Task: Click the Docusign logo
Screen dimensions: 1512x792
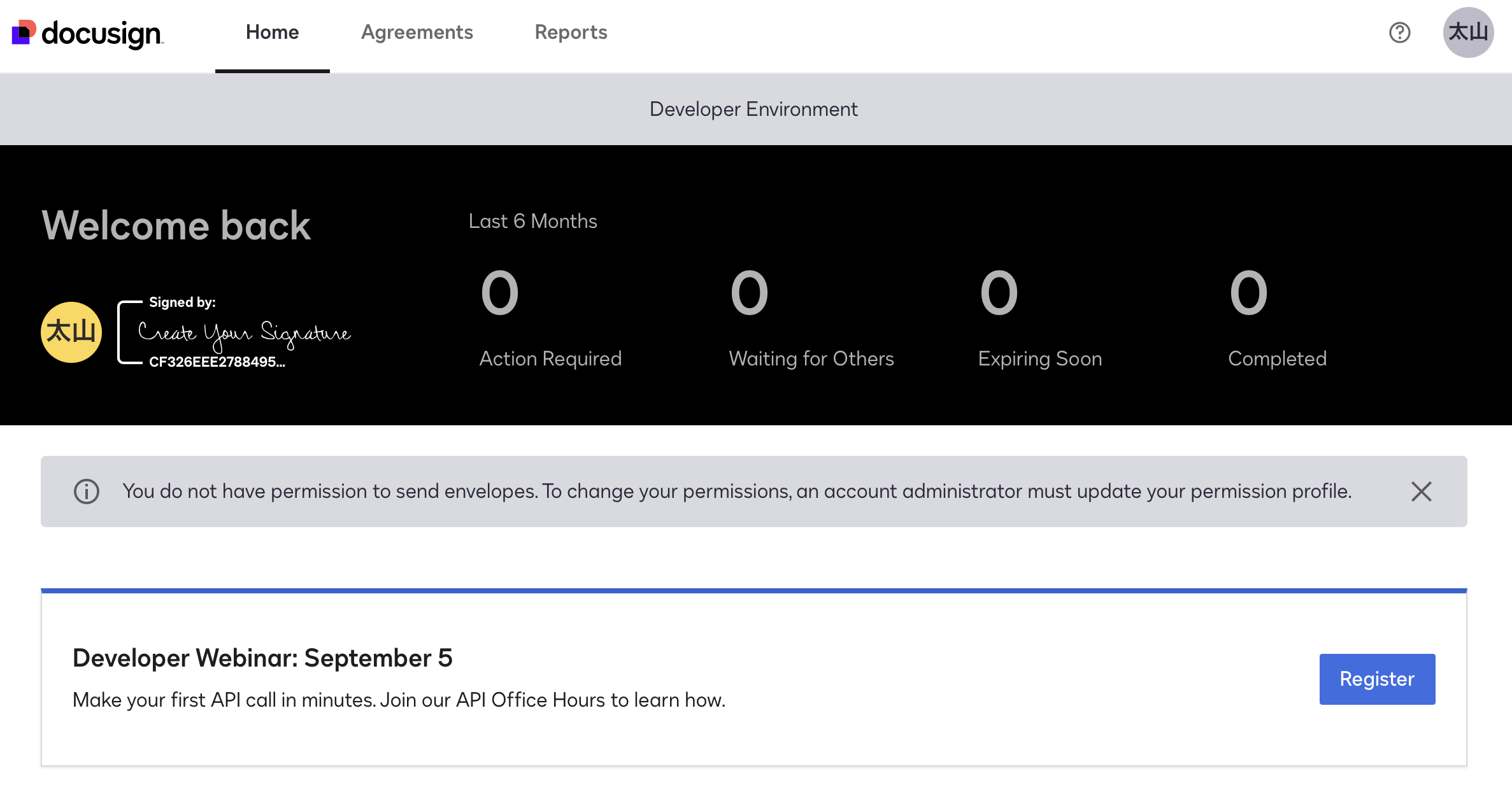Action: [88, 33]
